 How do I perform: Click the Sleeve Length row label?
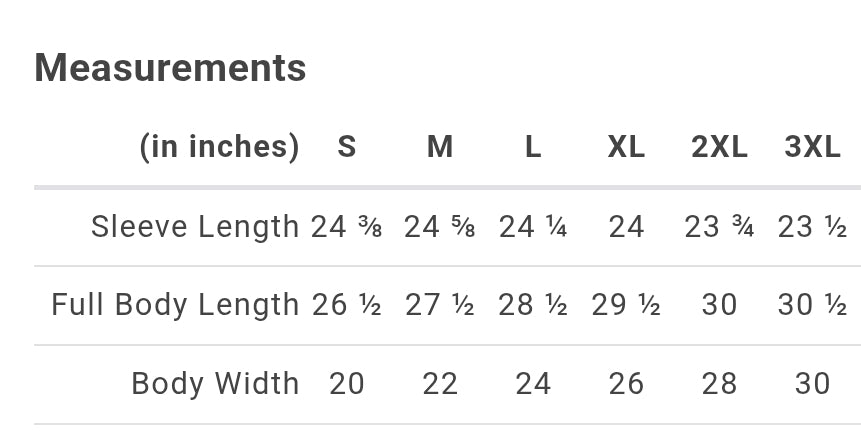click(x=195, y=227)
